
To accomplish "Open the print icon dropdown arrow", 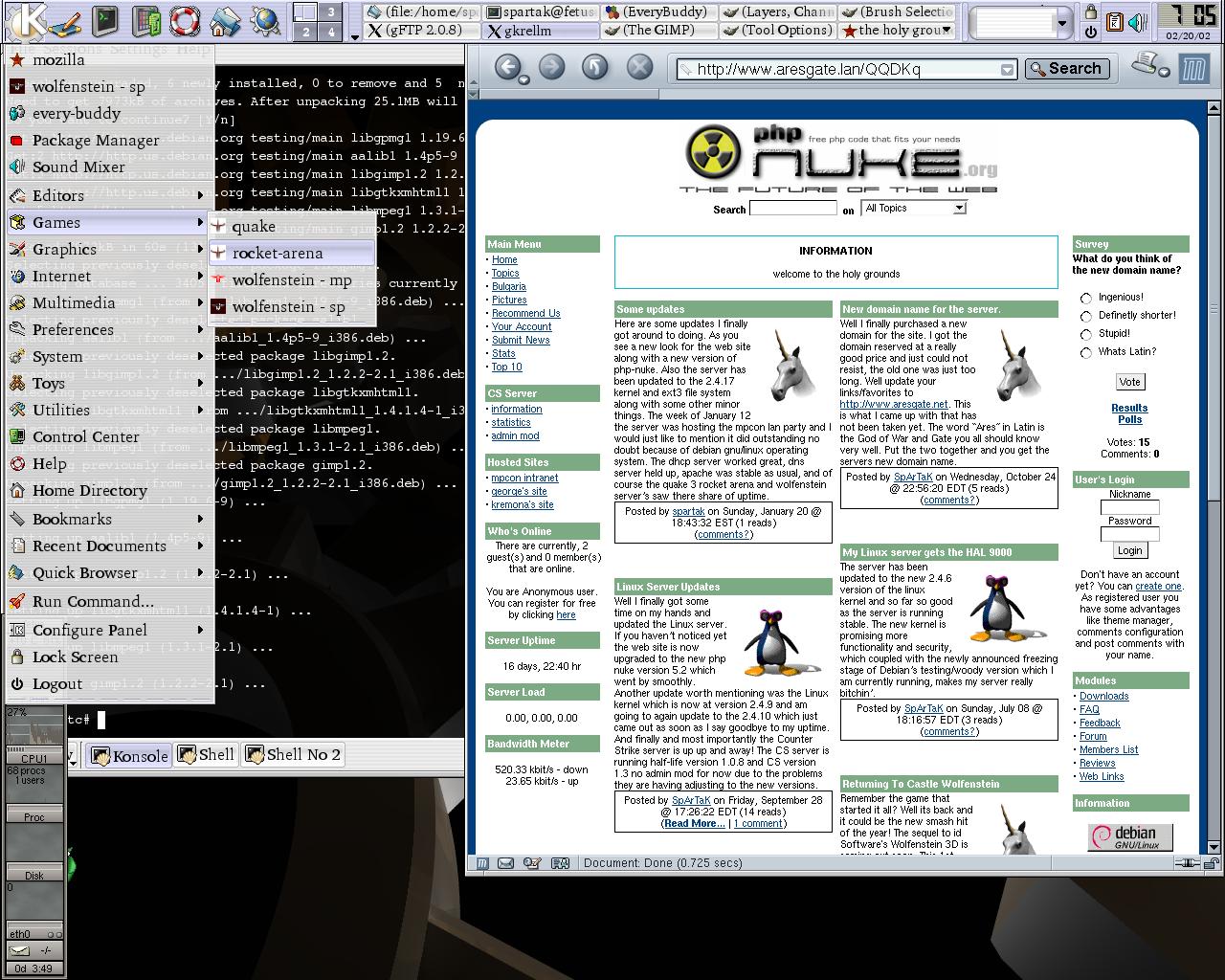I will pyautogui.click(x=1165, y=72).
